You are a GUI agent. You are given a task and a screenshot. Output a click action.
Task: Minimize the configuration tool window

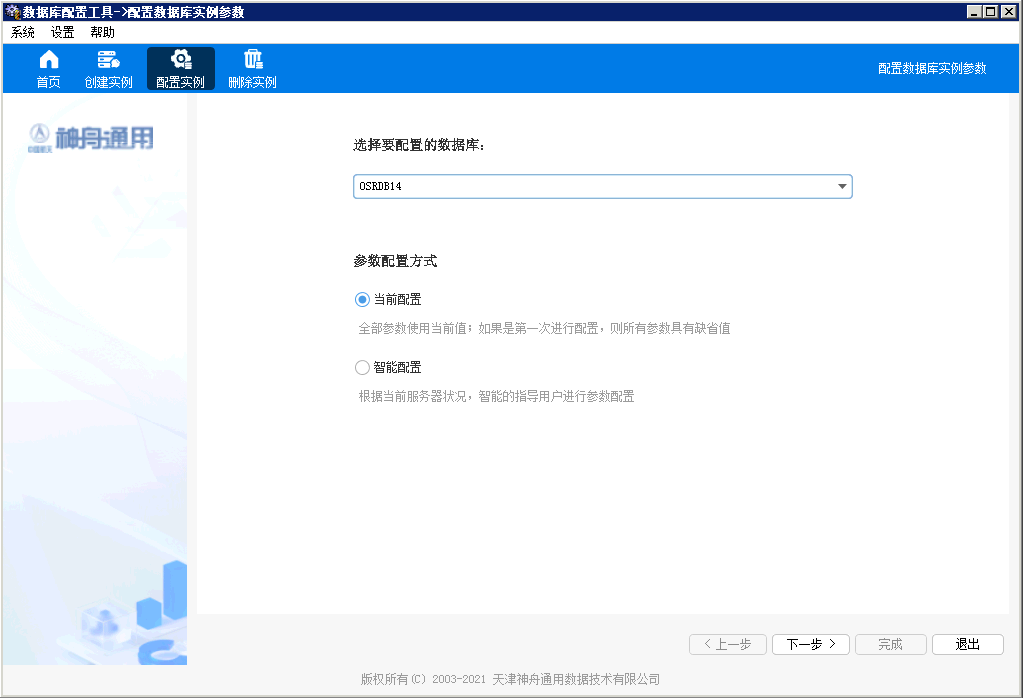[975, 12]
